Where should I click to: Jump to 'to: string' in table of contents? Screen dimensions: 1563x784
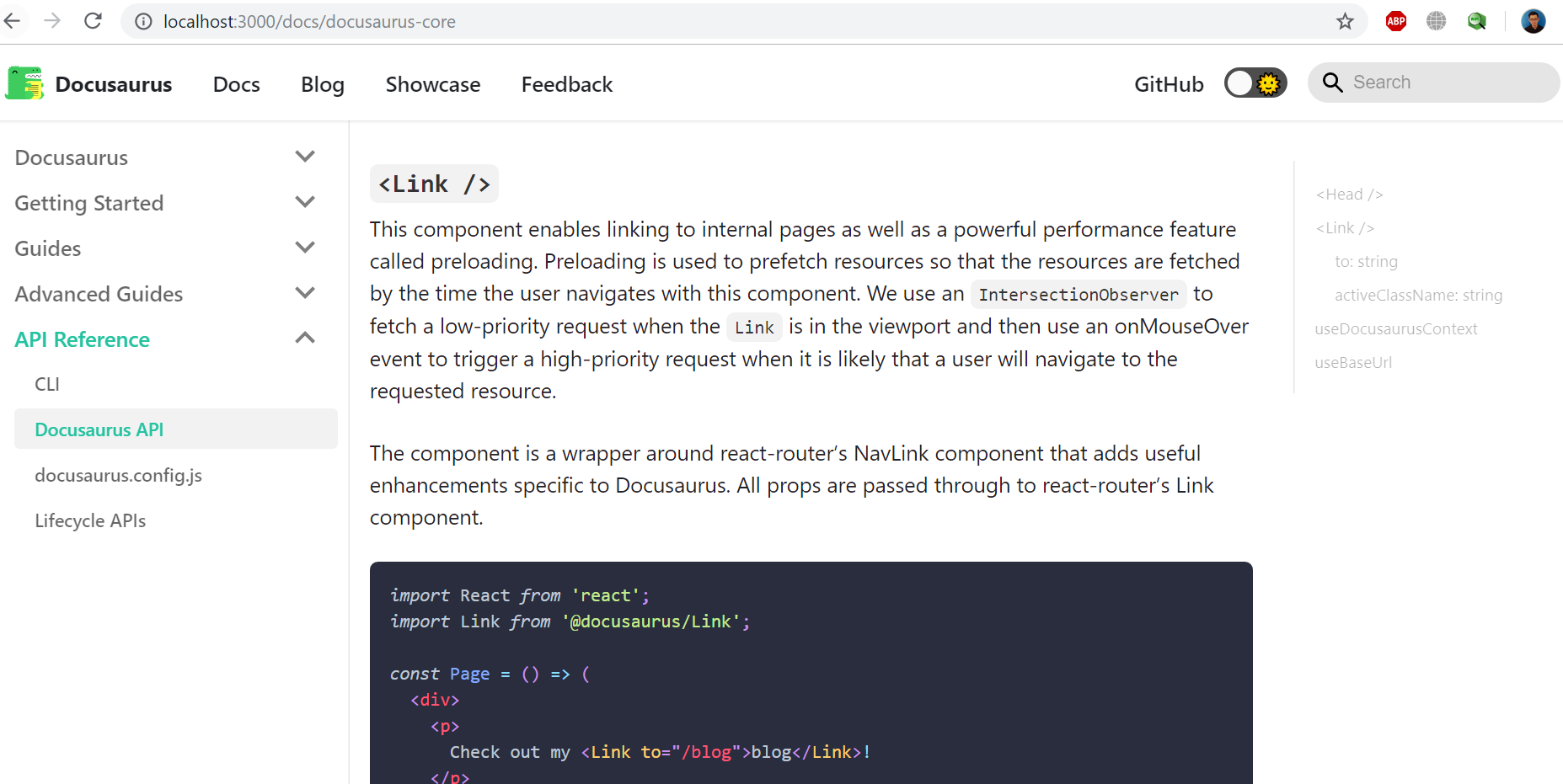click(x=1366, y=262)
